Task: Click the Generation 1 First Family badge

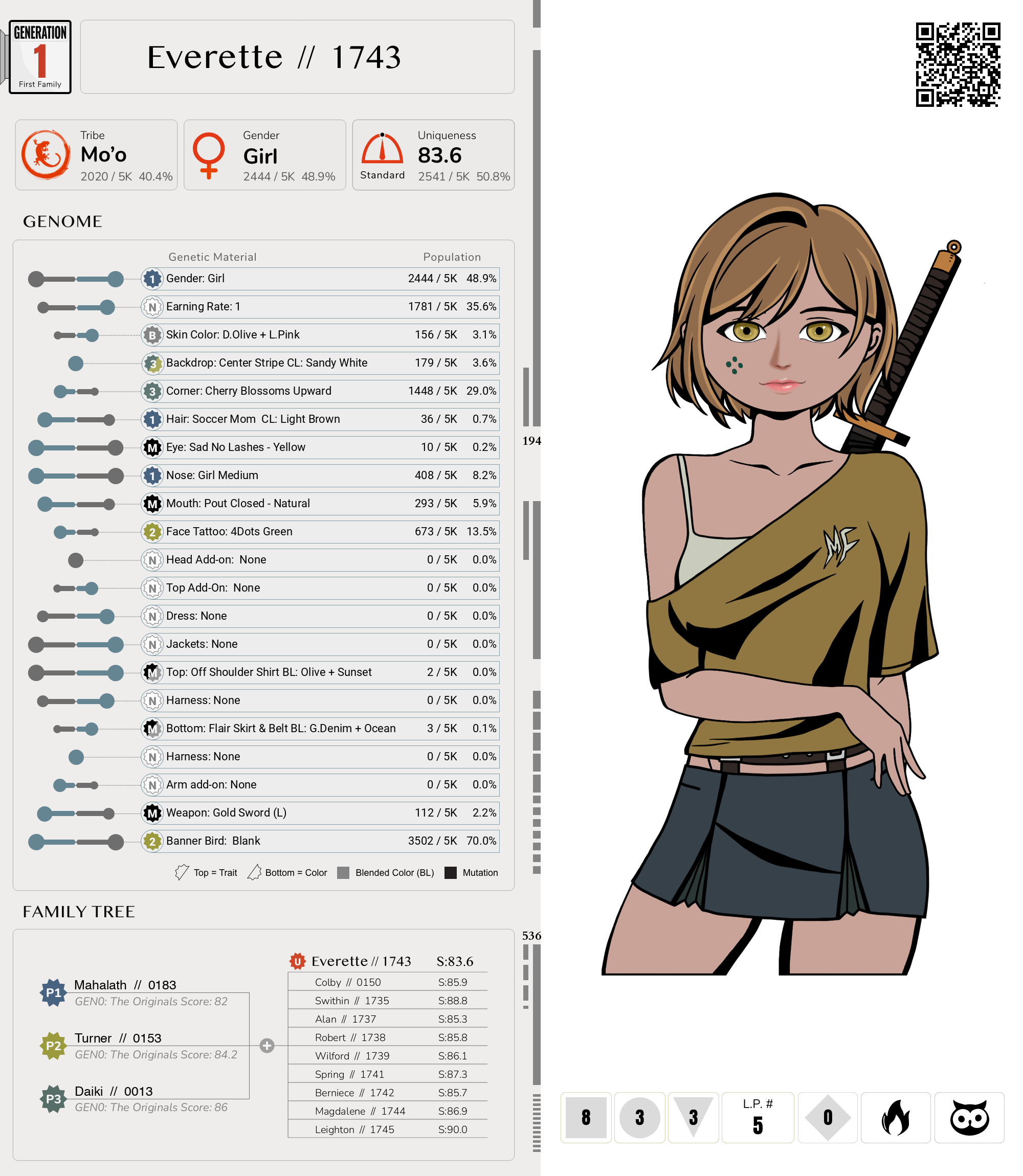Action: pos(40,57)
